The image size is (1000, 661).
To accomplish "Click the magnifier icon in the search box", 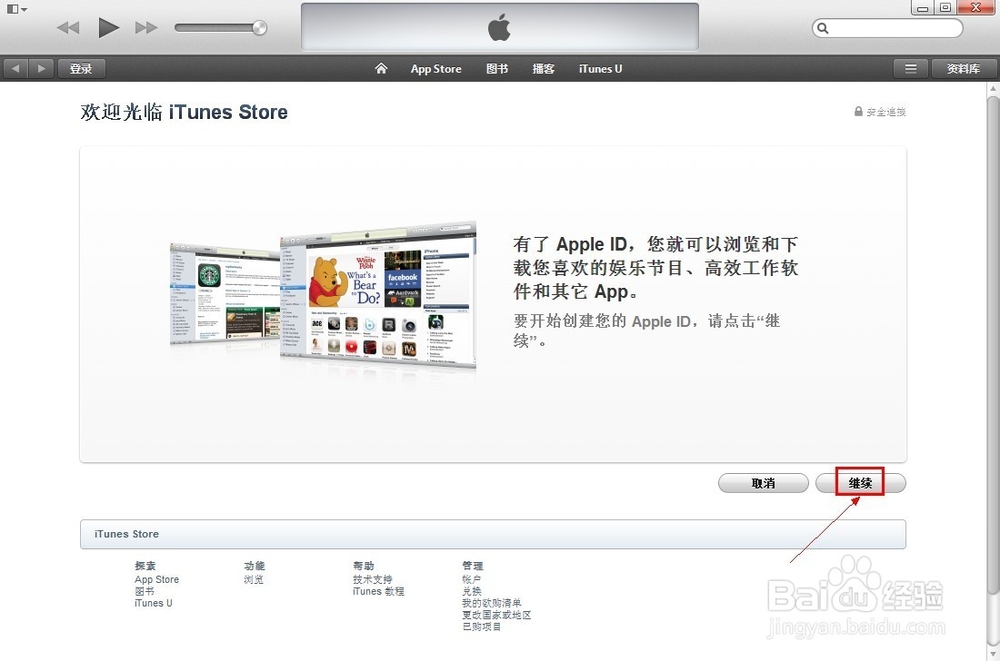I will click(825, 28).
